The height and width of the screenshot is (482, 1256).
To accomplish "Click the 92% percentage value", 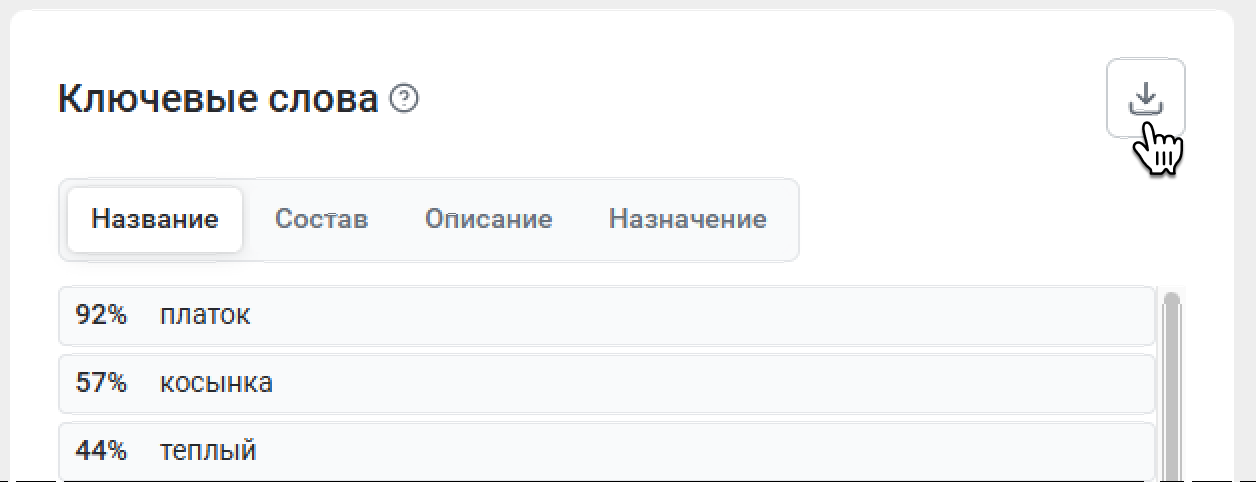I will click(101, 315).
